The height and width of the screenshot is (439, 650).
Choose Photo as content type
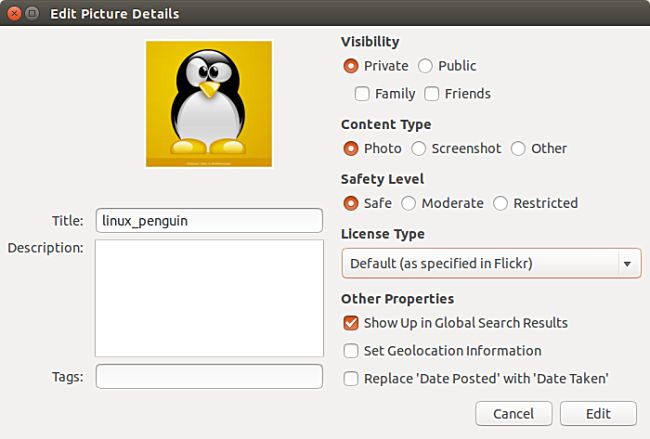tap(351, 148)
